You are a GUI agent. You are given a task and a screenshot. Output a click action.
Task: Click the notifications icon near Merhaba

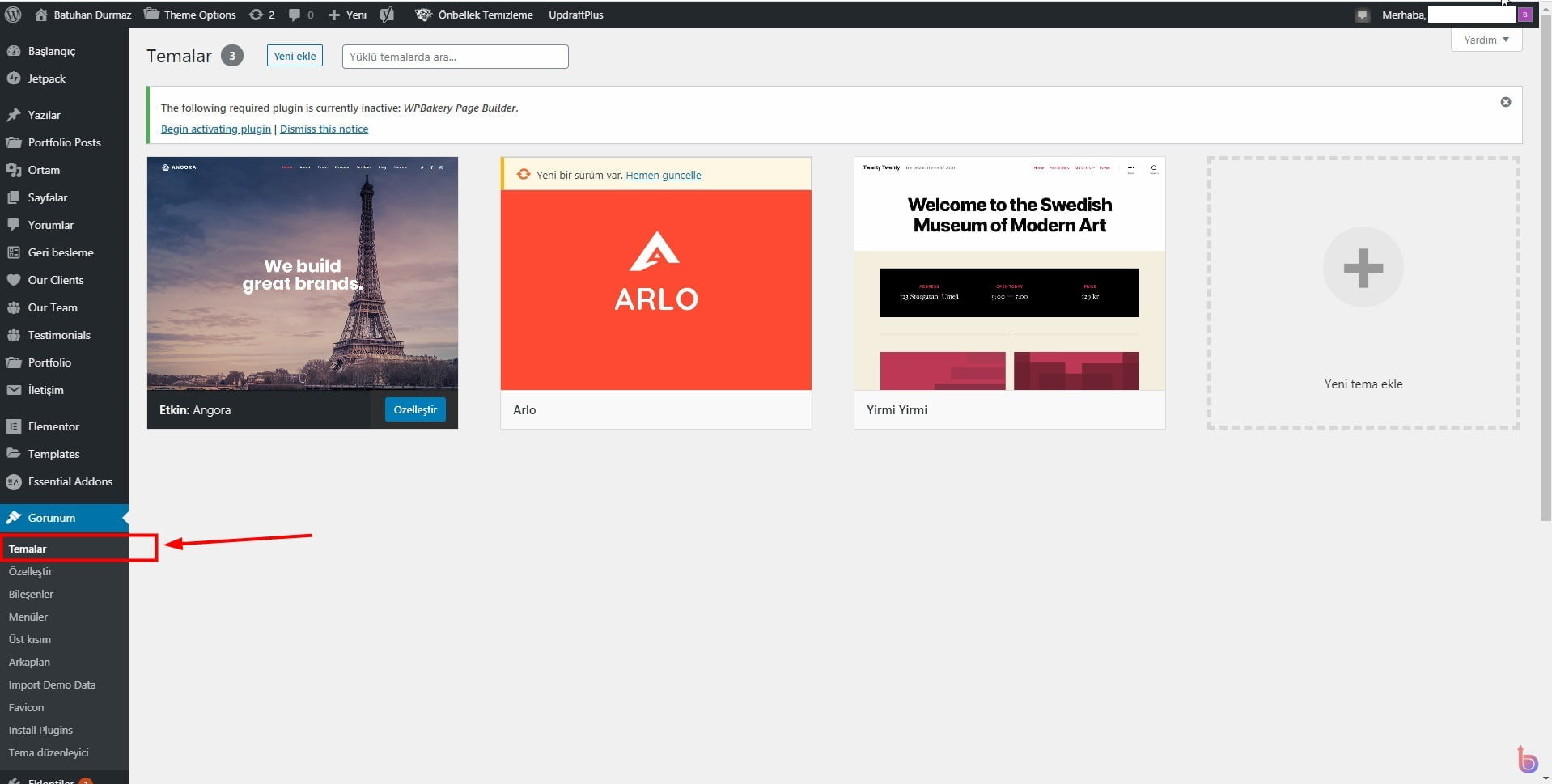[1363, 15]
